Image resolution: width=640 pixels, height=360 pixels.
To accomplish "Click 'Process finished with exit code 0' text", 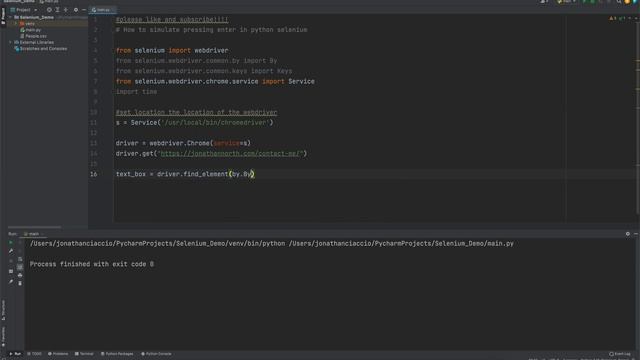I will coord(92,264).
